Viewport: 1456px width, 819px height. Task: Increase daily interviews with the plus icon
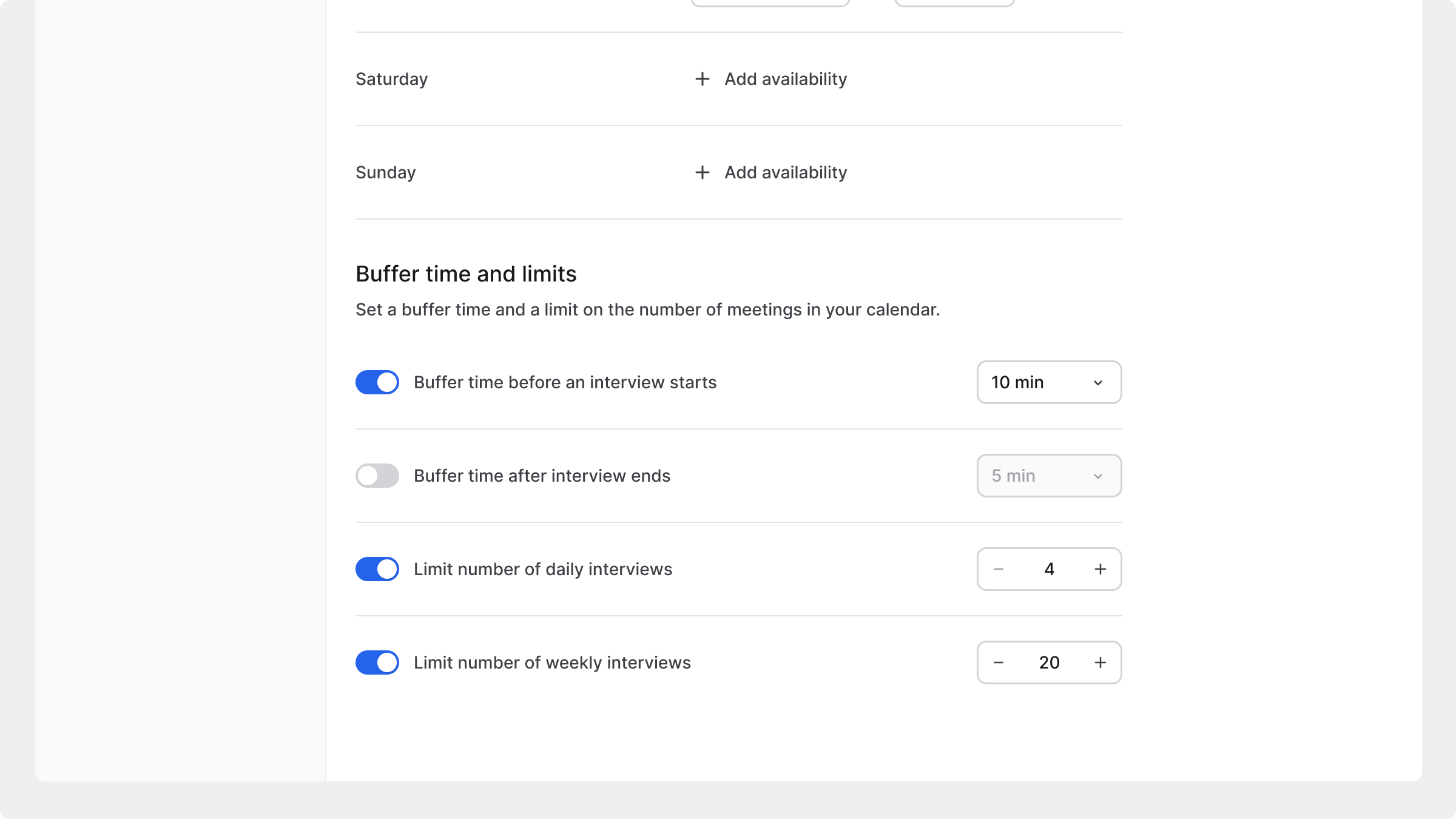tap(1100, 569)
